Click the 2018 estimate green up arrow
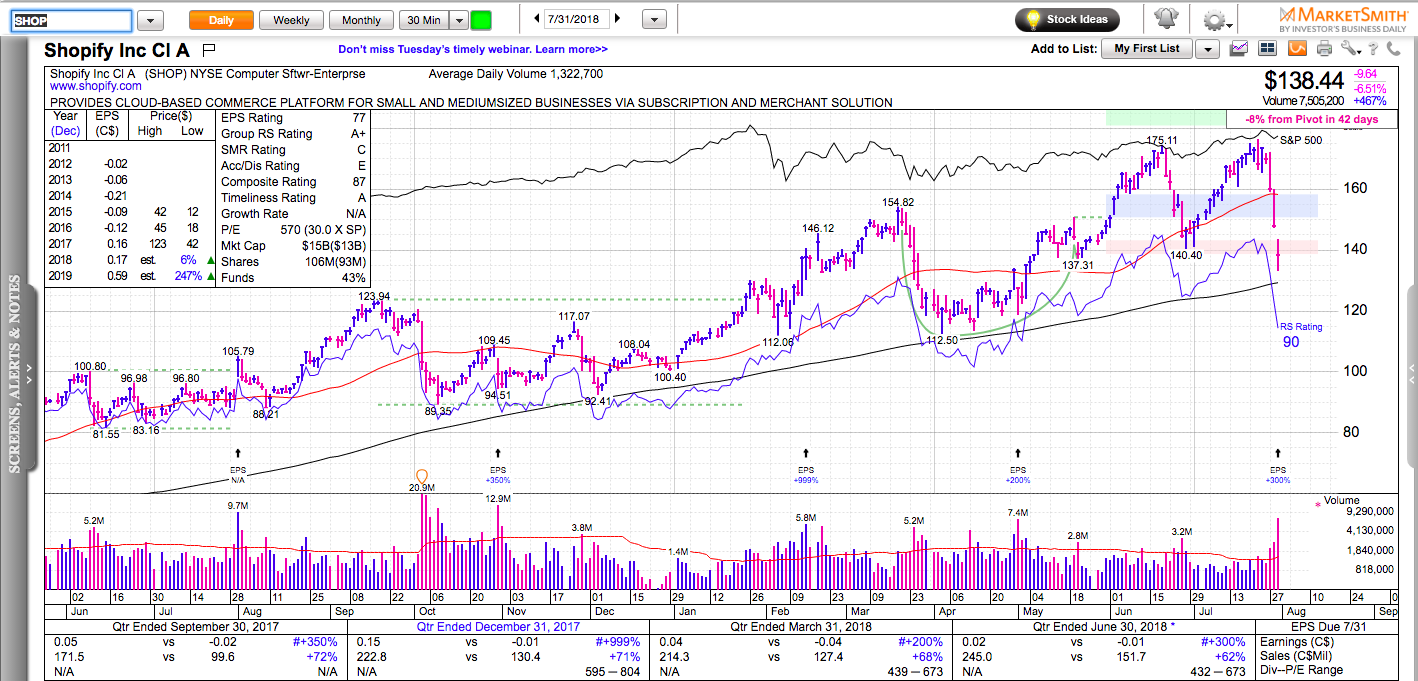Viewport: 1418px width, 681px height. tap(209, 261)
